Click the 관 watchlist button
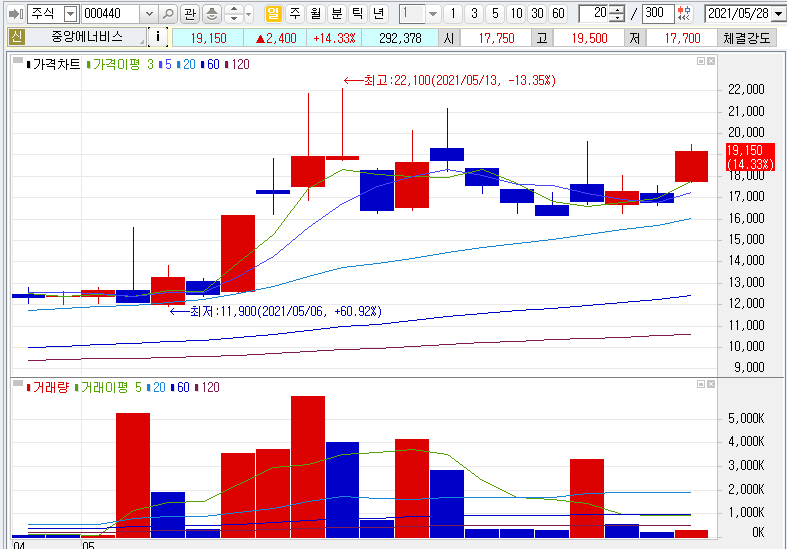Image resolution: width=787 pixels, height=549 pixels. click(190, 14)
